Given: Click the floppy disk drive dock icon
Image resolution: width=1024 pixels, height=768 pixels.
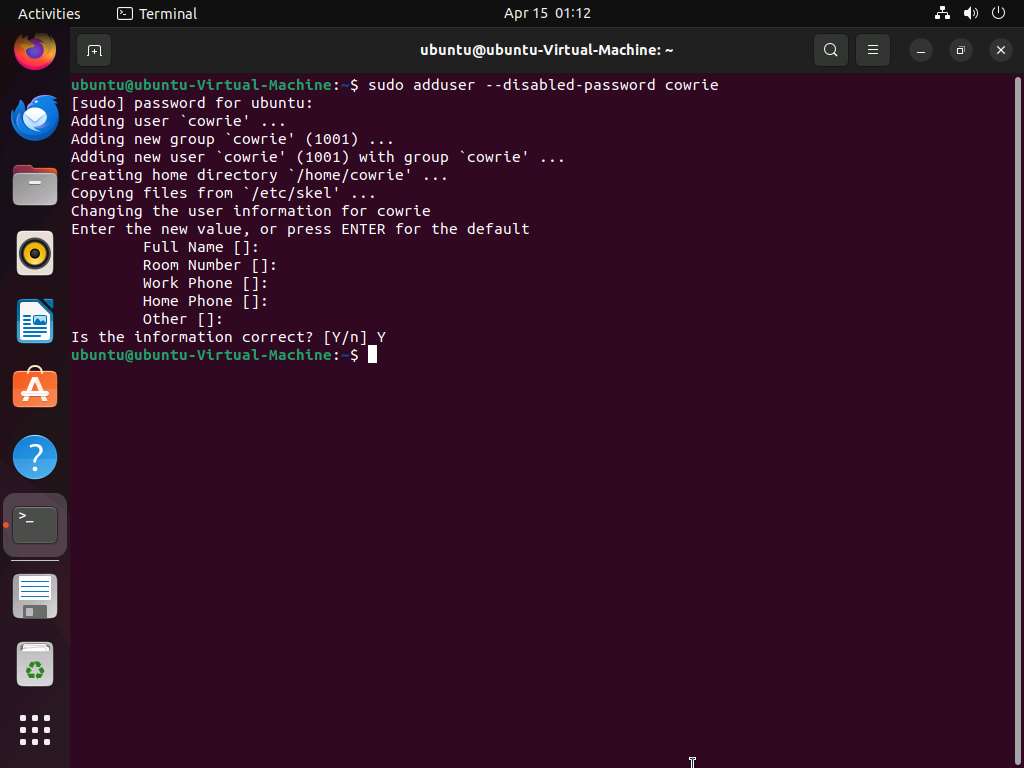Looking at the screenshot, I should pos(35,596).
